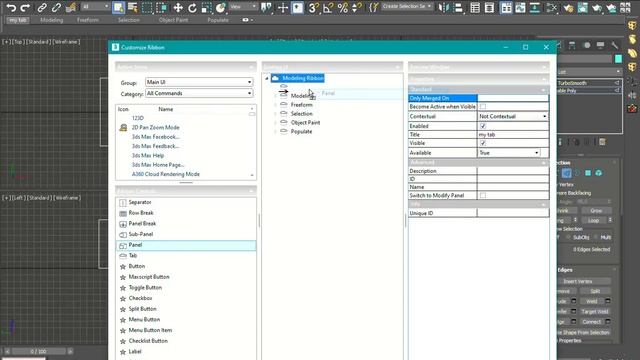Image resolution: width=640 pixels, height=360 pixels.
Task: Open the Schematic View icon
Action: (x=535, y=7)
